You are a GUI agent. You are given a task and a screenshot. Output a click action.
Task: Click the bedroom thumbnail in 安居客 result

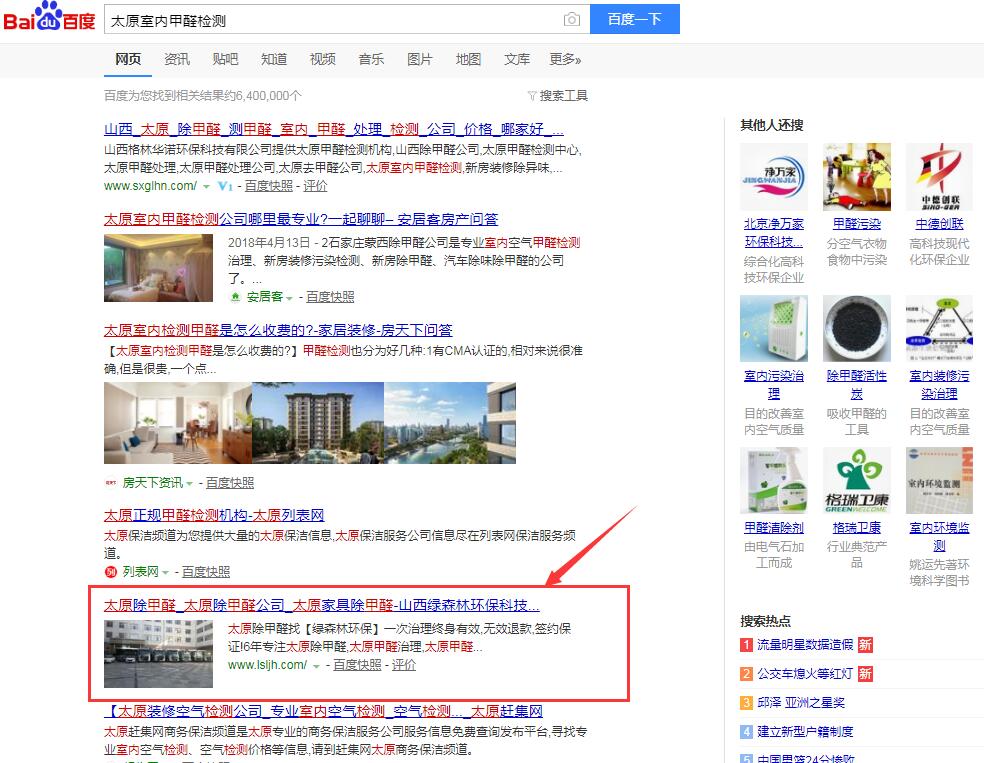point(158,268)
